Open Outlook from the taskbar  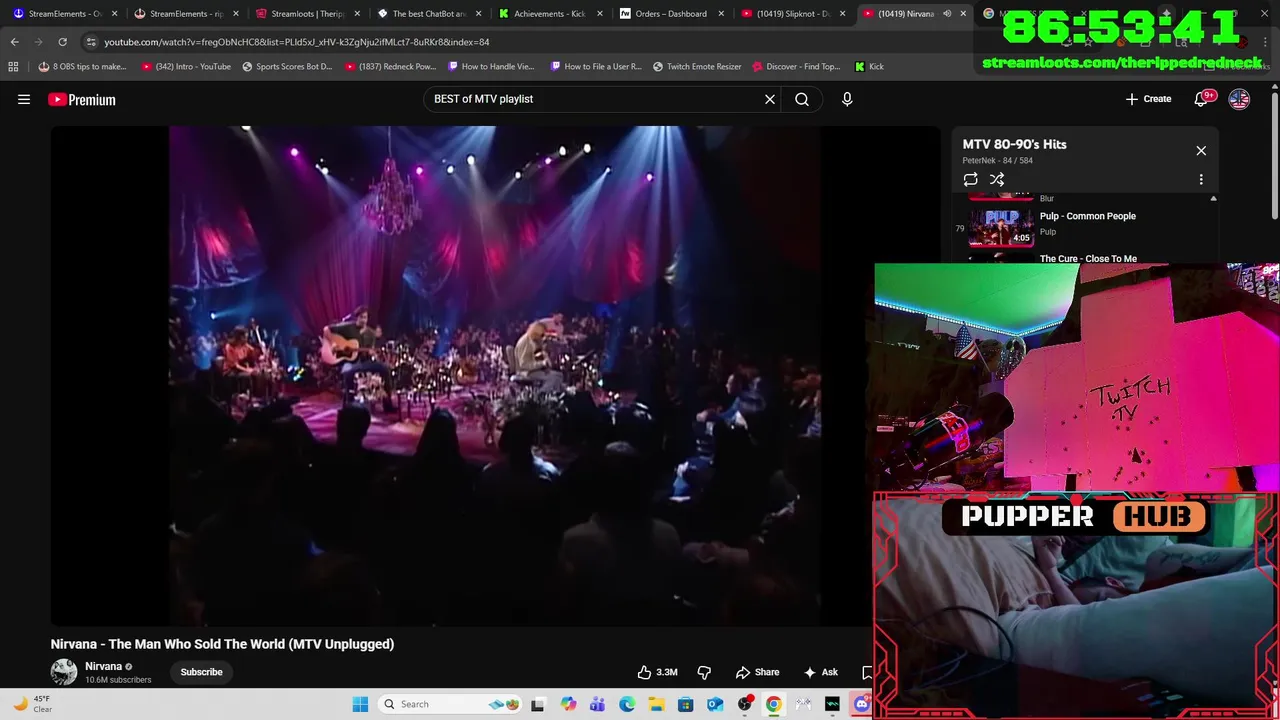(715, 704)
